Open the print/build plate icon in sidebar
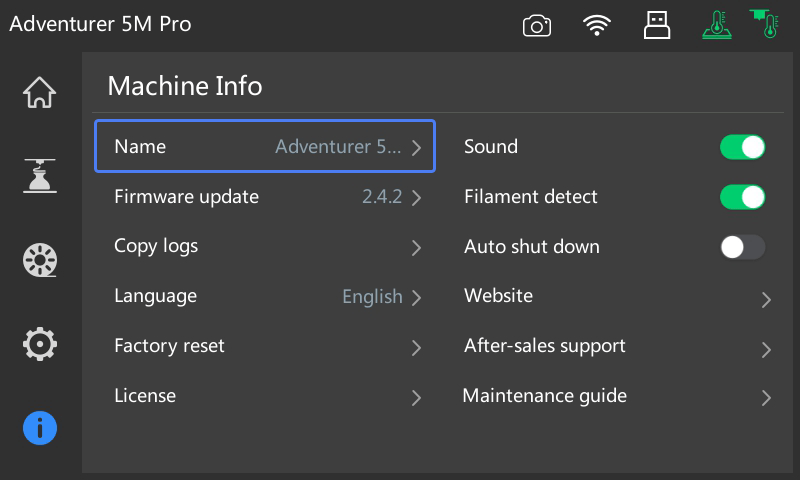The height and width of the screenshot is (480, 800). point(39,176)
